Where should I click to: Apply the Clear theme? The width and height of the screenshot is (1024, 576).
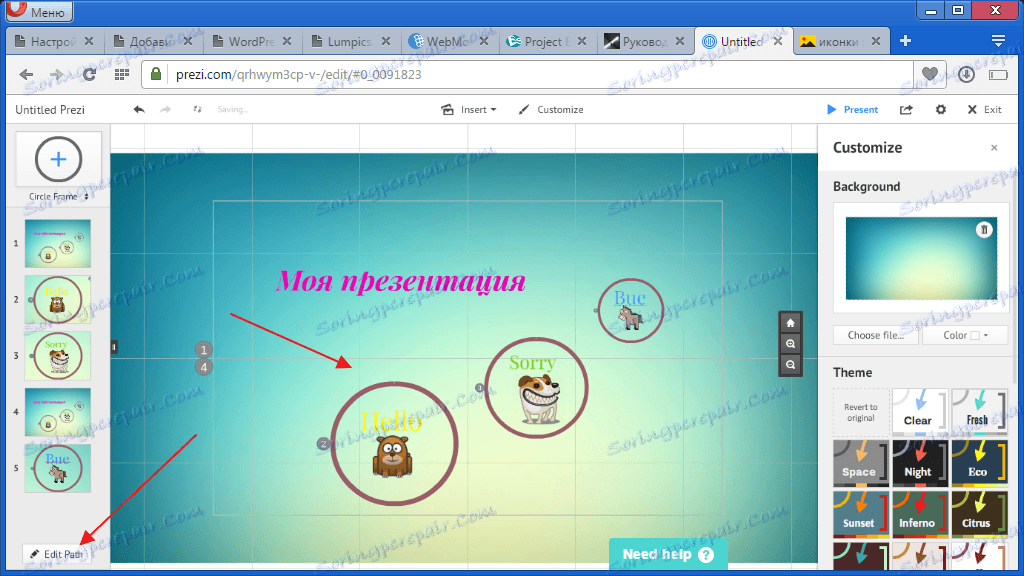tap(920, 412)
